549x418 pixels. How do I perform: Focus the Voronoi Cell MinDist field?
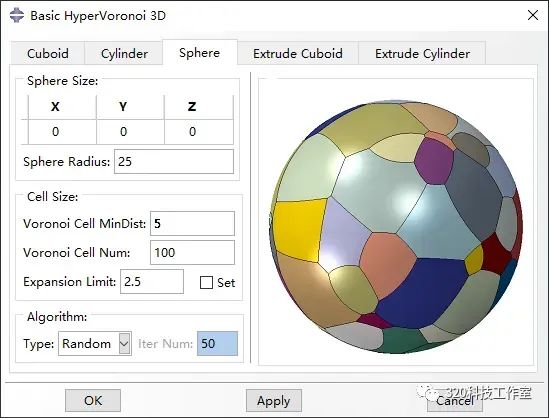point(192,223)
